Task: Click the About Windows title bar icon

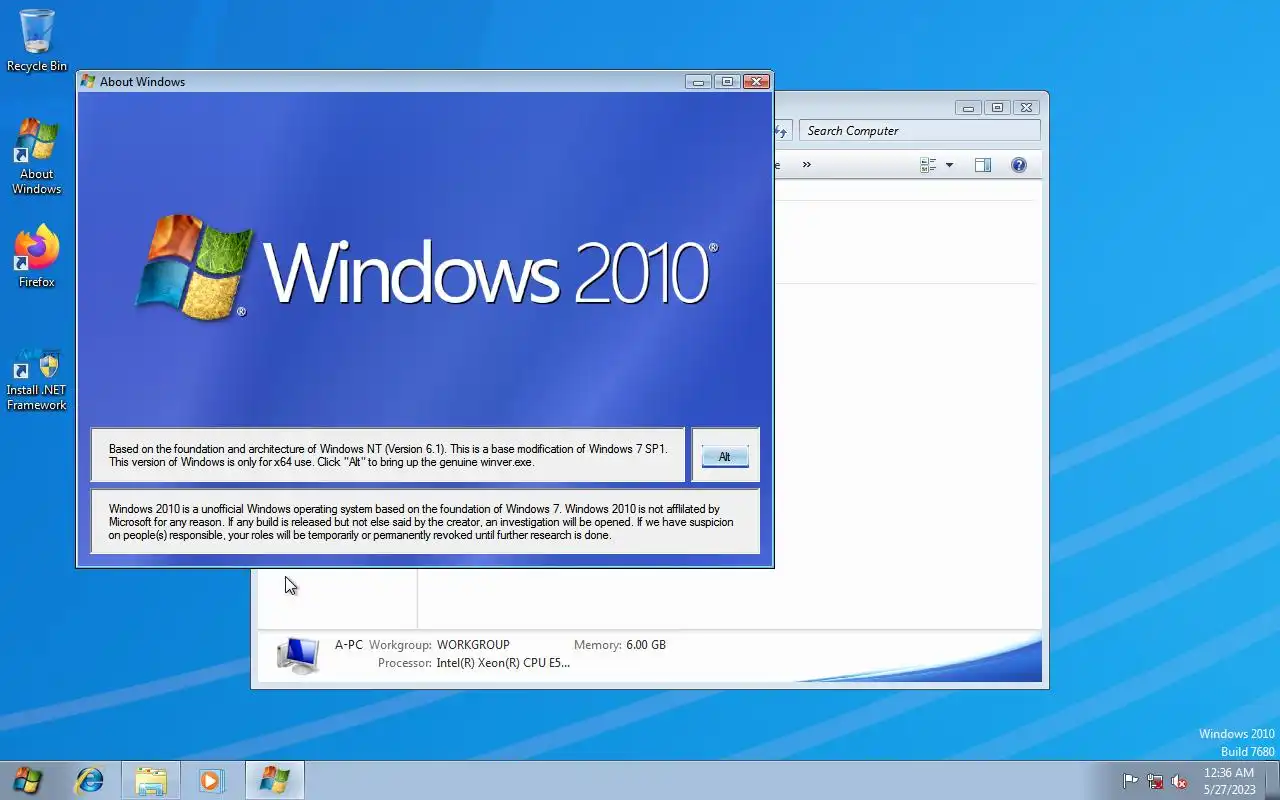Action: click(88, 82)
